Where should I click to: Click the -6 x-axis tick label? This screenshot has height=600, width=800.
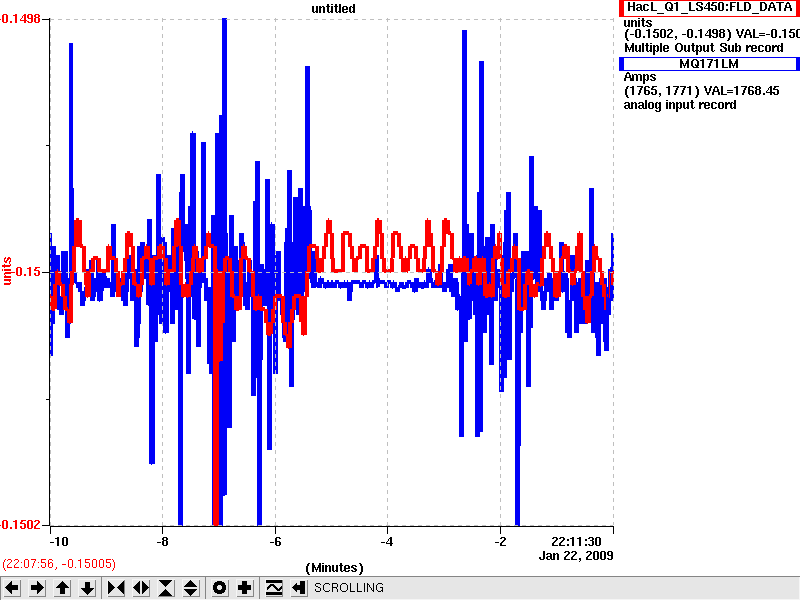tap(275, 542)
